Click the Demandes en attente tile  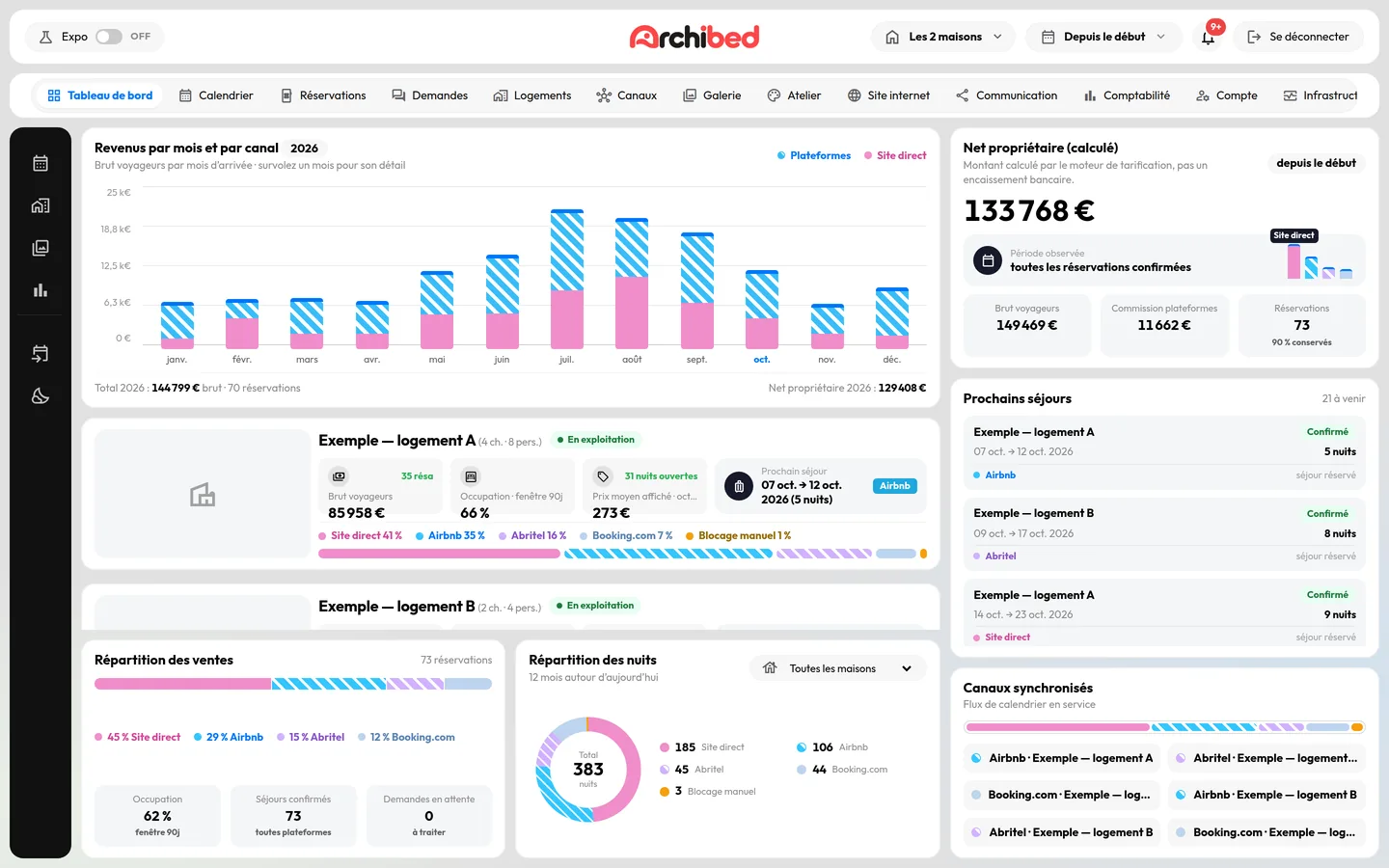pos(429,816)
